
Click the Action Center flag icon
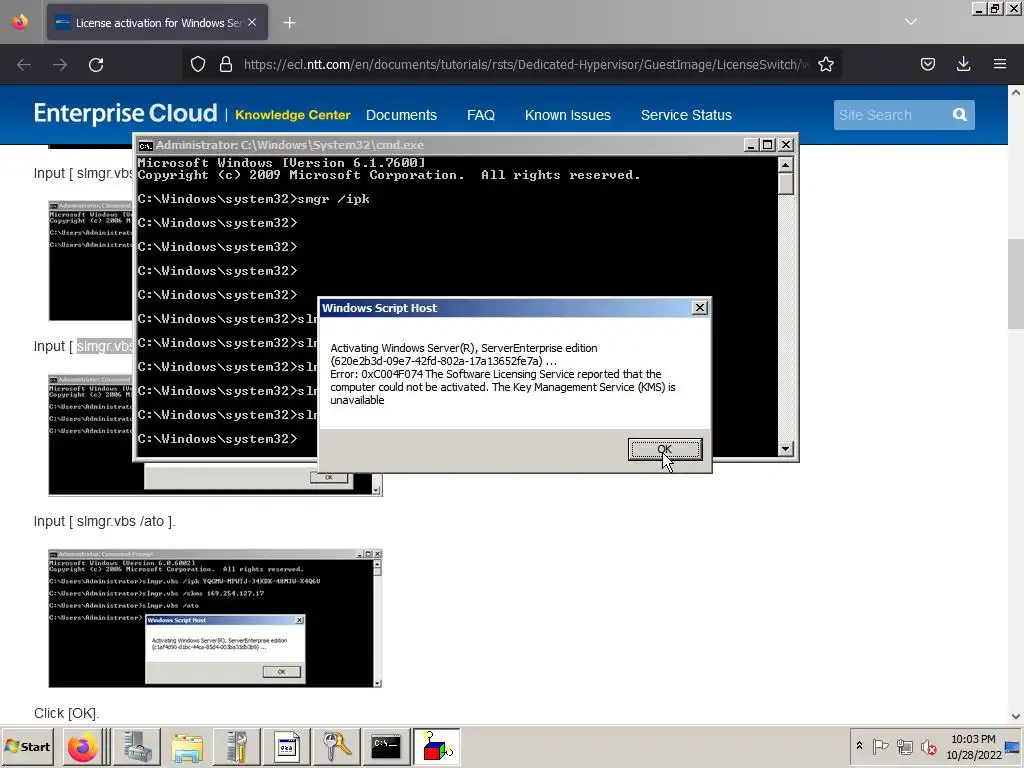(880, 746)
